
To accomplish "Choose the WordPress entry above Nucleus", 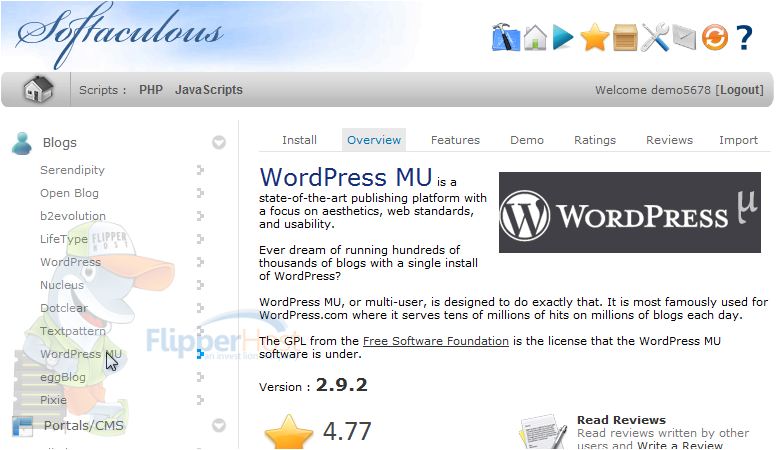I will click(70, 262).
